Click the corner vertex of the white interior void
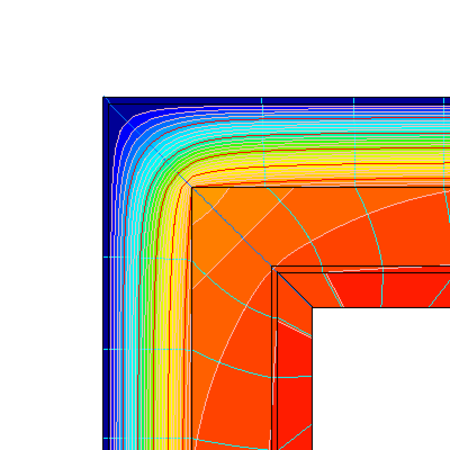Screen dimensions: 450x450 [x=312, y=307]
